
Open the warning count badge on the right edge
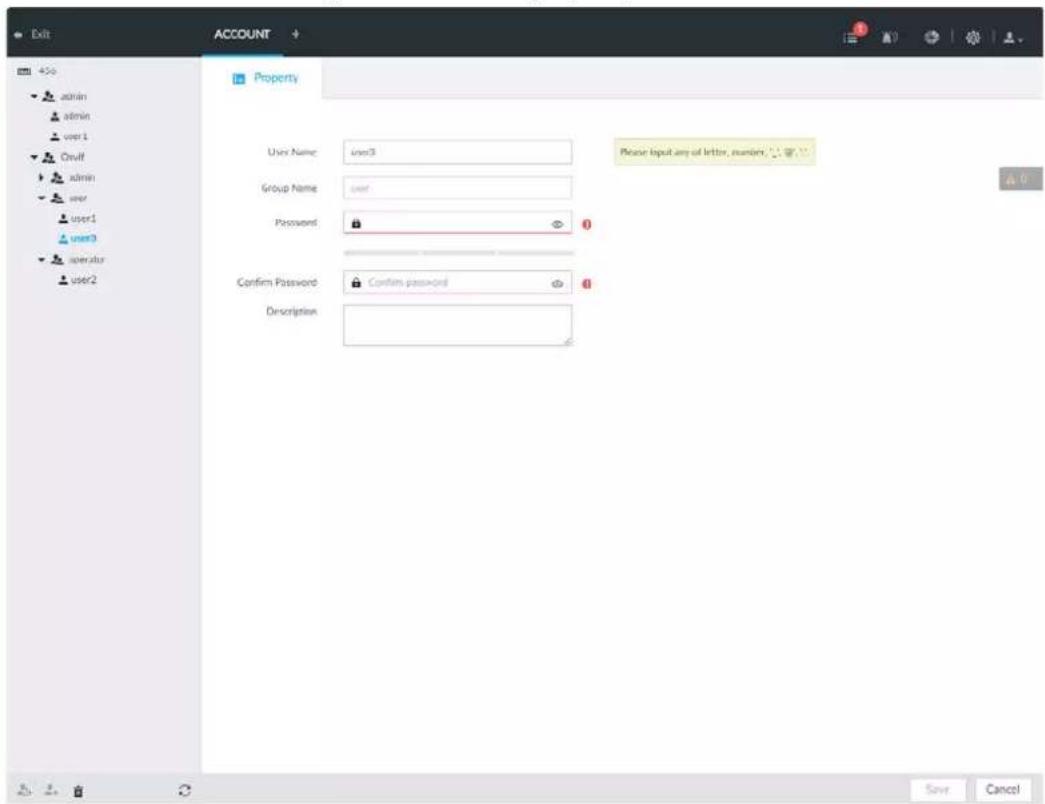[x=1020, y=179]
